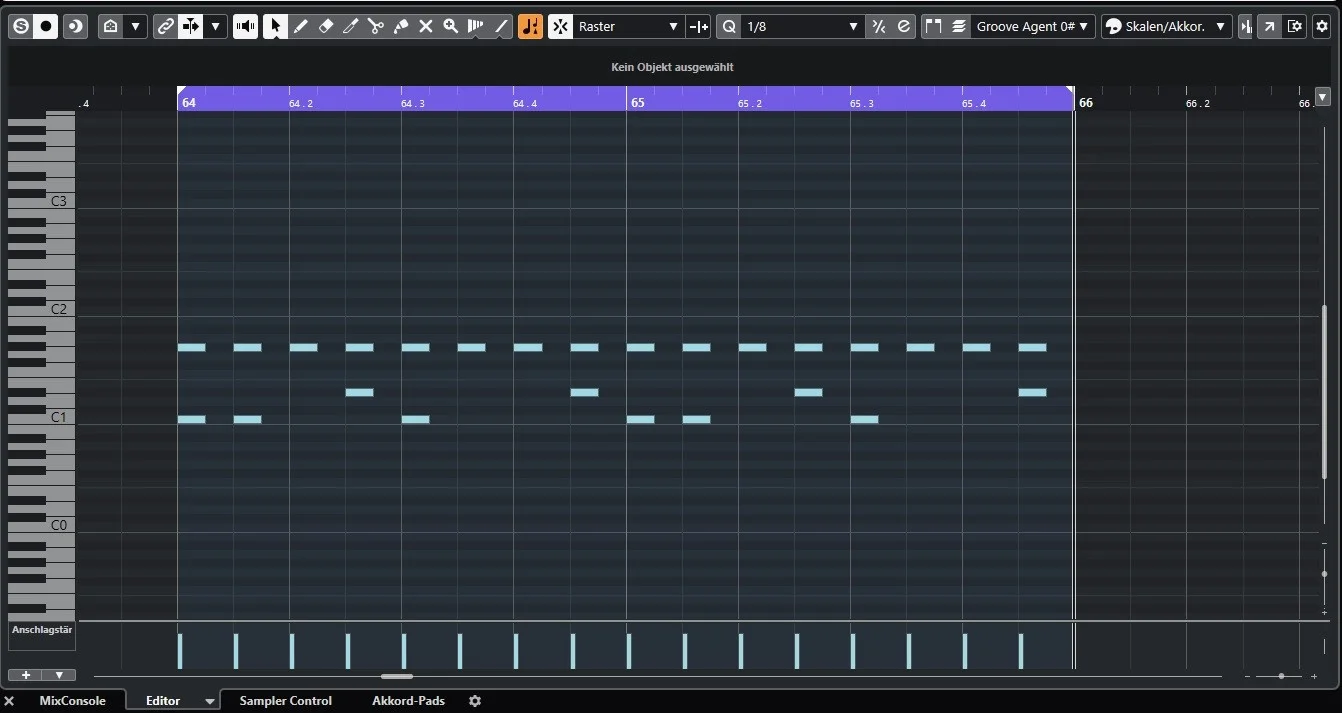Viewport: 1342px width, 713px height.
Task: Select the Time Warp tool
Action: tap(476, 26)
